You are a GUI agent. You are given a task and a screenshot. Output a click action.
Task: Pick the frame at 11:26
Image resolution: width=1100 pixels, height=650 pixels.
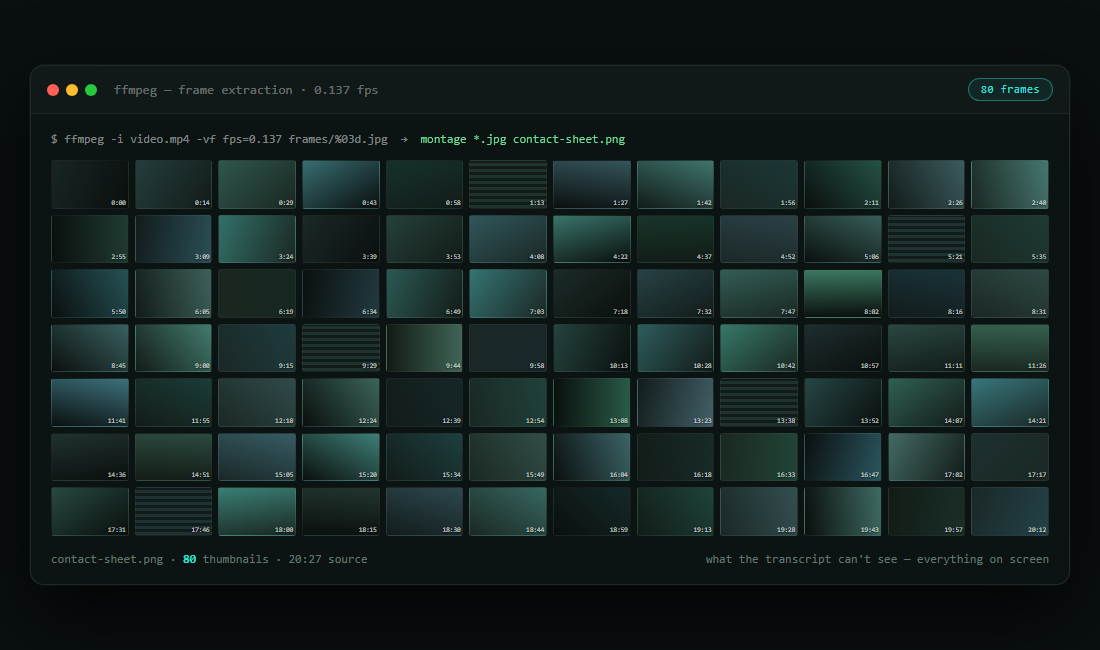coord(1010,348)
